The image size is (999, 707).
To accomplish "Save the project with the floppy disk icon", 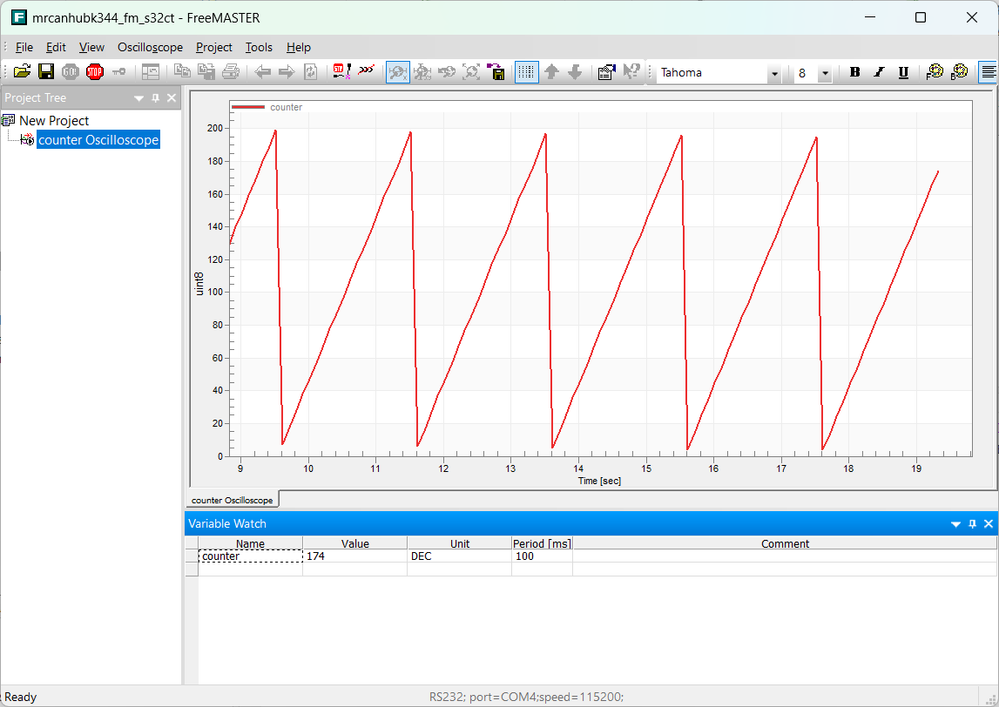I will pyautogui.click(x=46, y=72).
